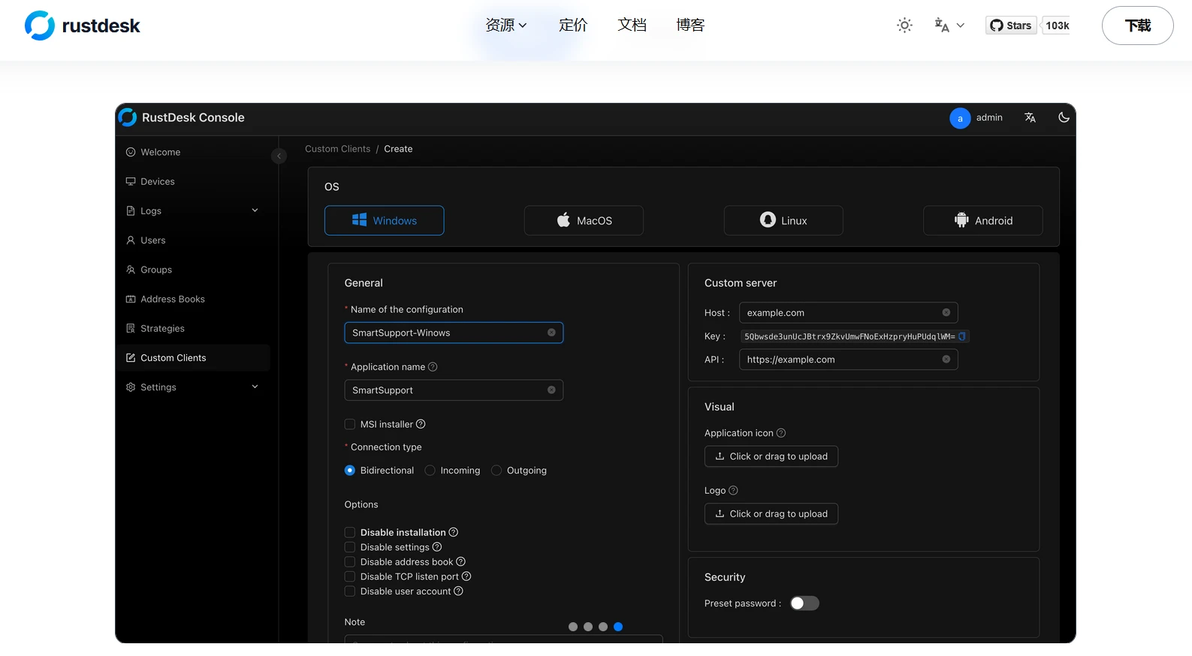The width and height of the screenshot is (1192, 656).
Task: Open Welcome in the sidebar
Action: pyautogui.click(x=193, y=152)
